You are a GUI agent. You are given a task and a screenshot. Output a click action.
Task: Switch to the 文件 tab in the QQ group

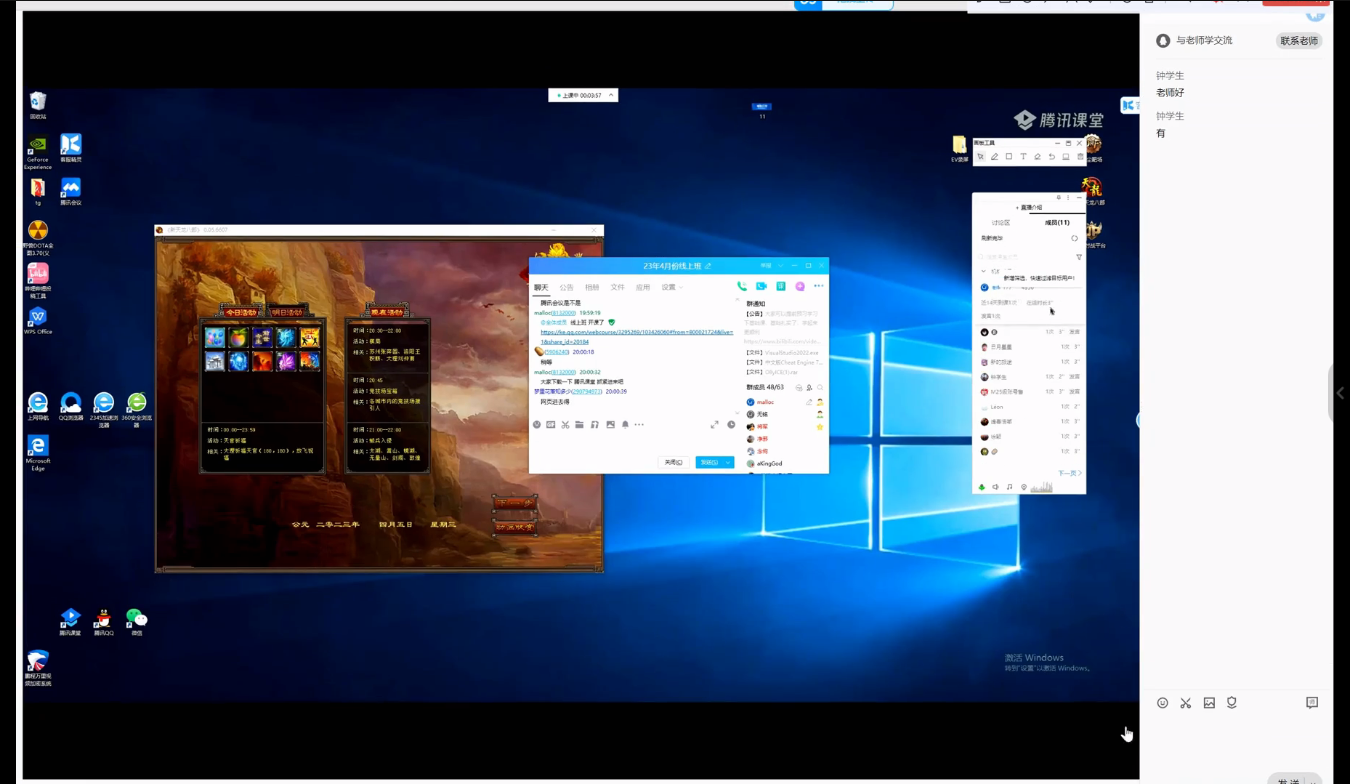coord(617,287)
